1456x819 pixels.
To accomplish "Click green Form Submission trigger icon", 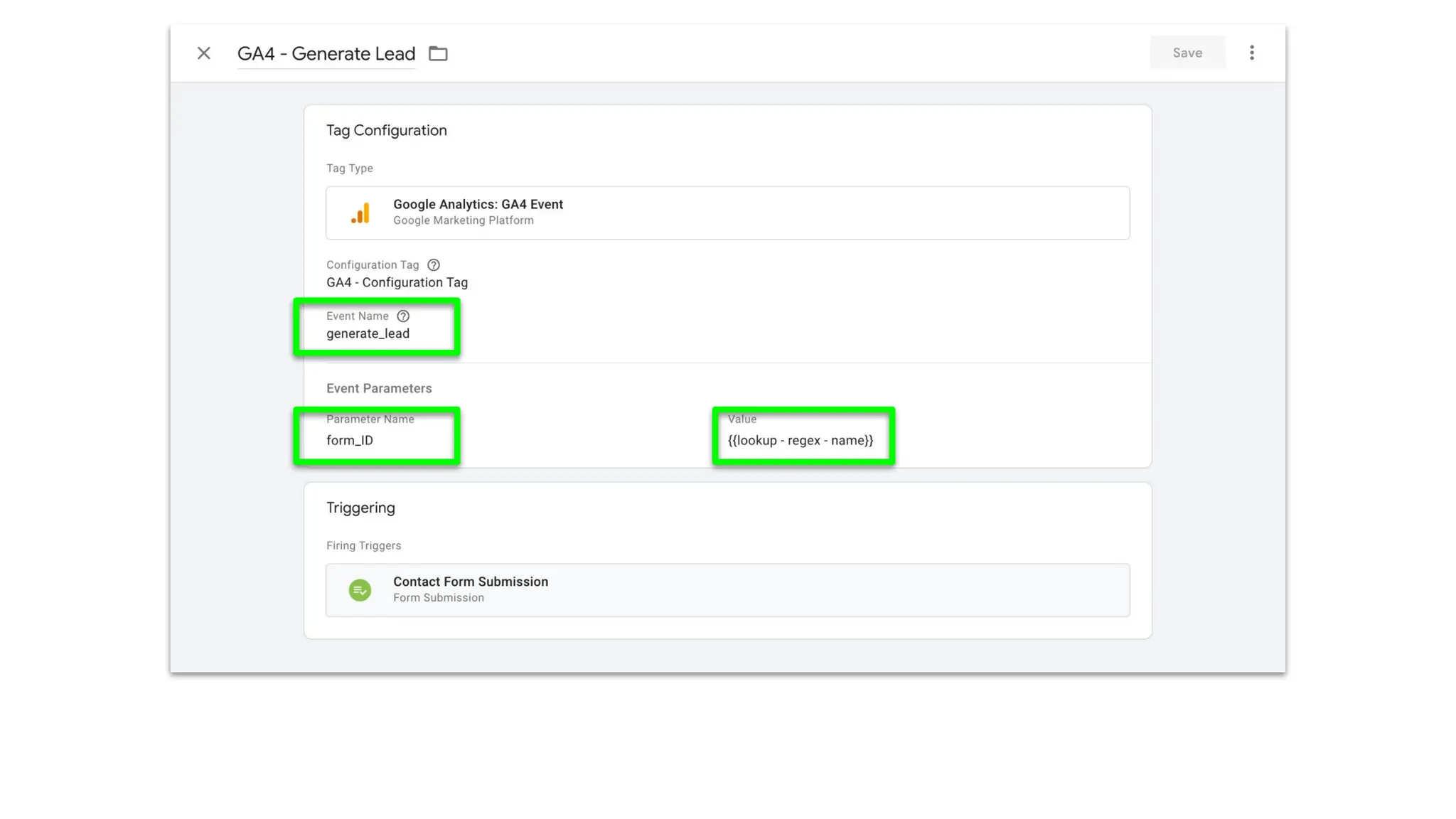I will [360, 590].
